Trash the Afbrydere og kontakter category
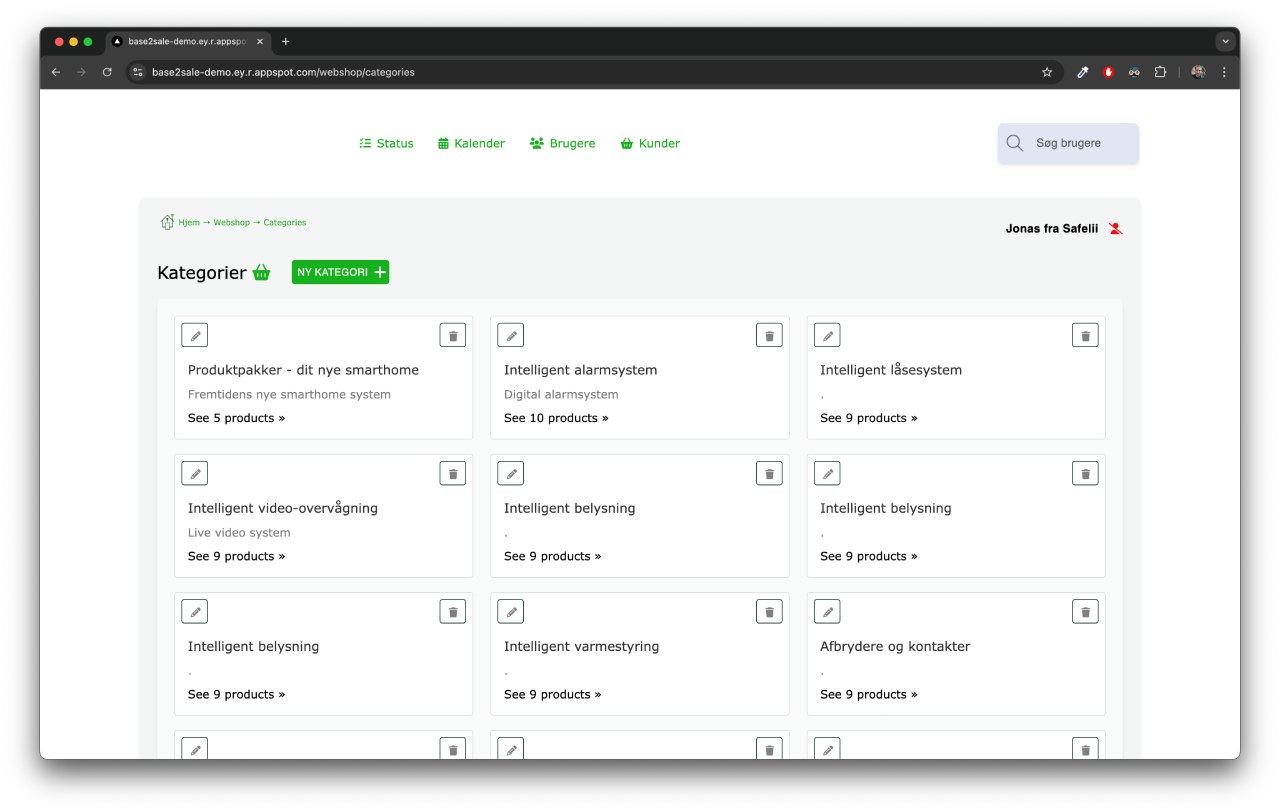1280x812 pixels. point(1085,612)
